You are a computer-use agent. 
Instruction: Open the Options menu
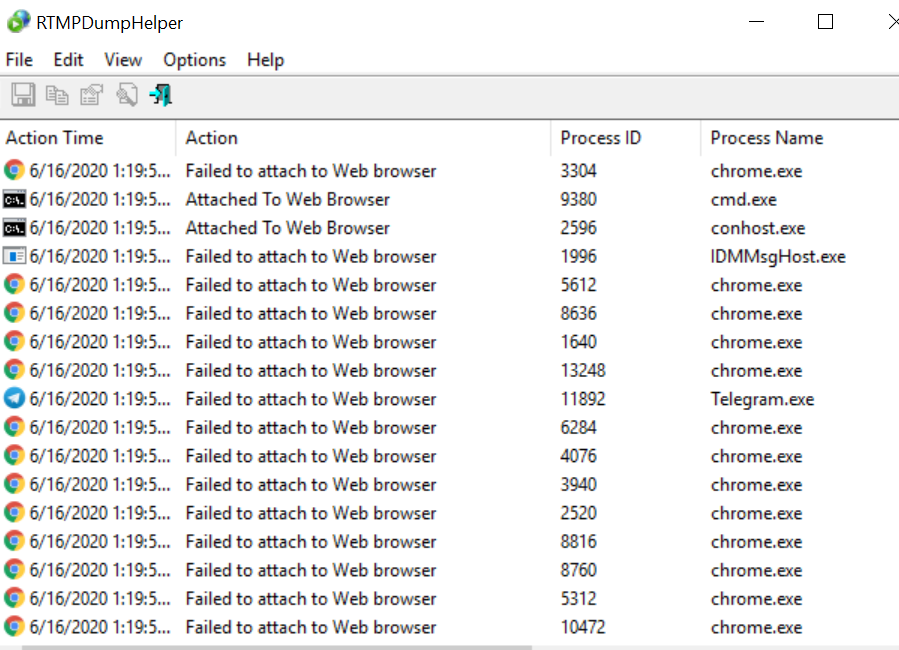point(194,60)
